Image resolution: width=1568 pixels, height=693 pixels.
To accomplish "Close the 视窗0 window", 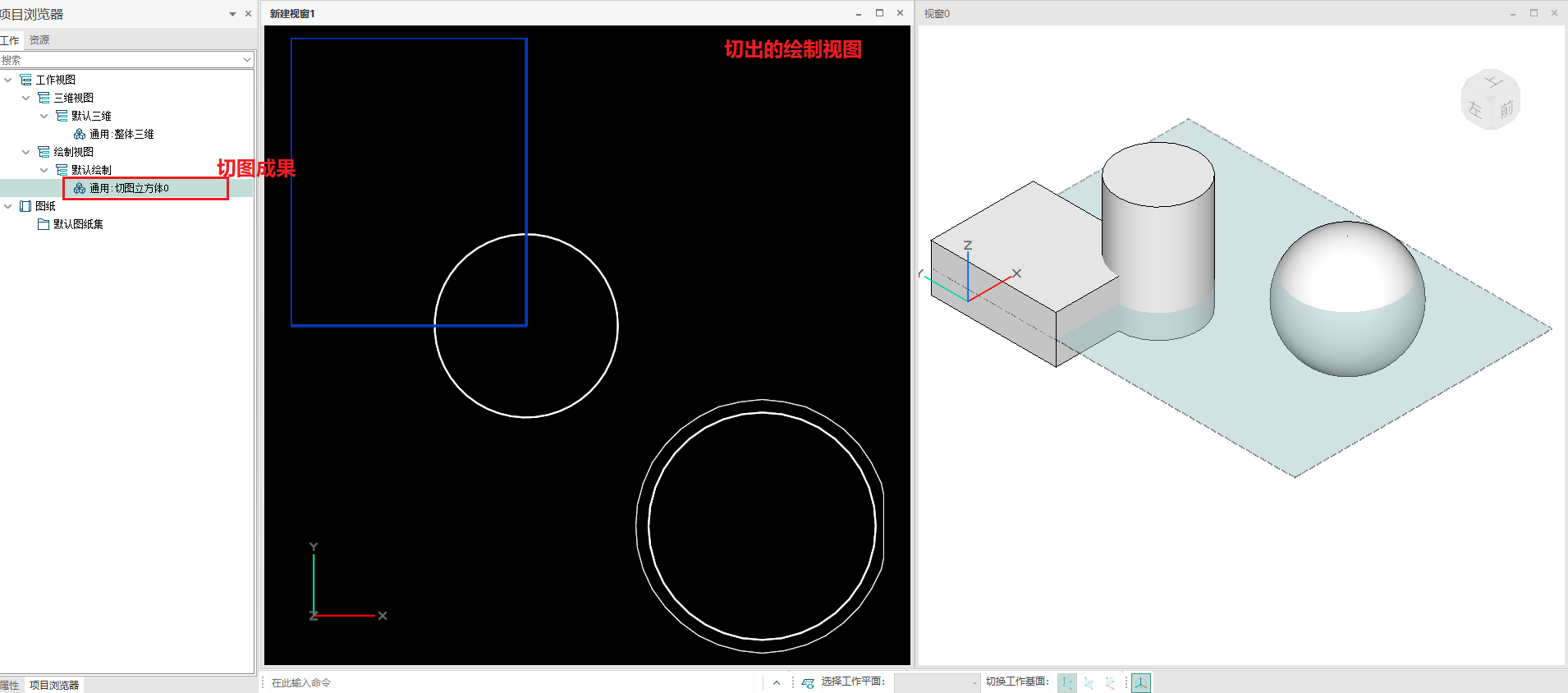I will click(x=1554, y=13).
